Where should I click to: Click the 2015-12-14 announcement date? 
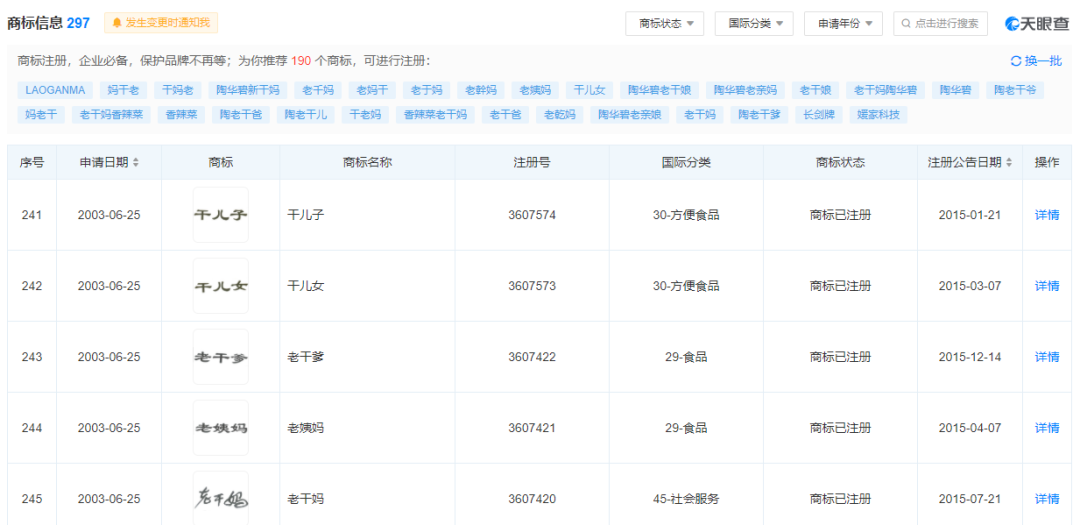coord(970,357)
